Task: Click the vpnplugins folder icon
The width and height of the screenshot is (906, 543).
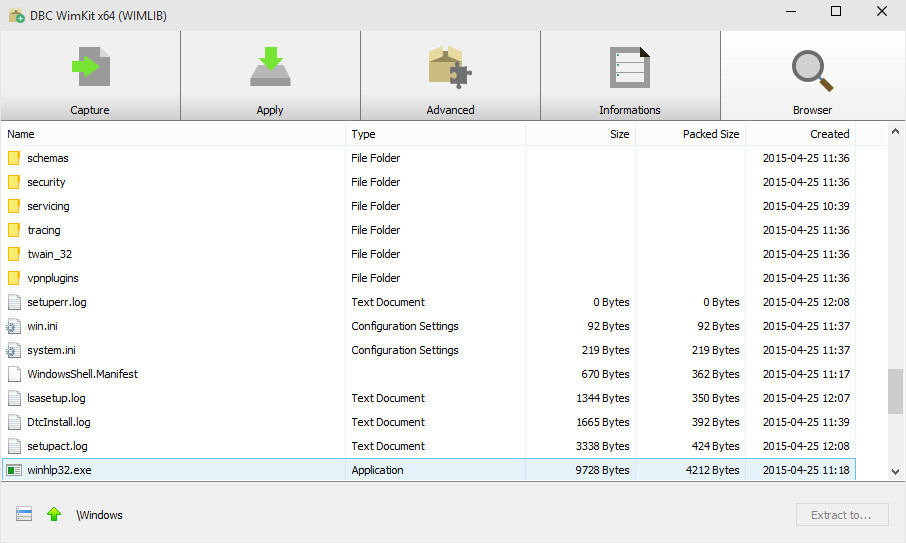Action: [x=14, y=278]
